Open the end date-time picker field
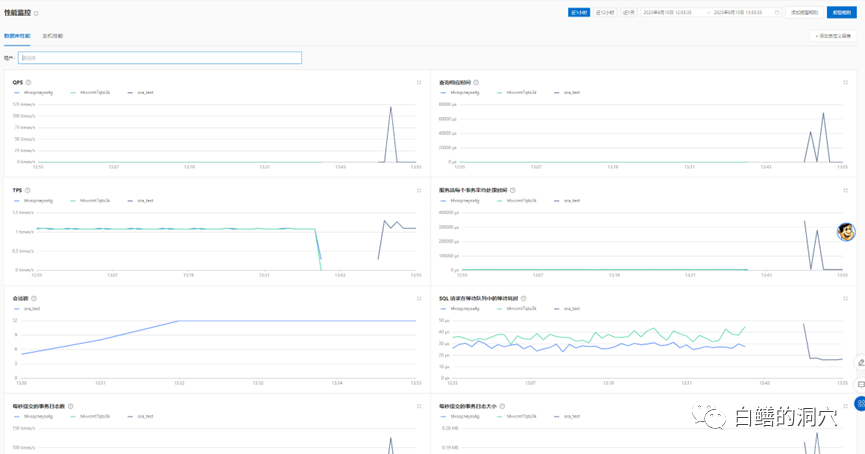 tap(739, 12)
